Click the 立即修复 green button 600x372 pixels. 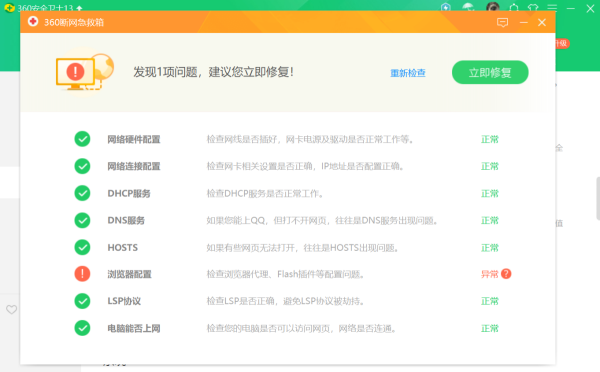(490, 72)
